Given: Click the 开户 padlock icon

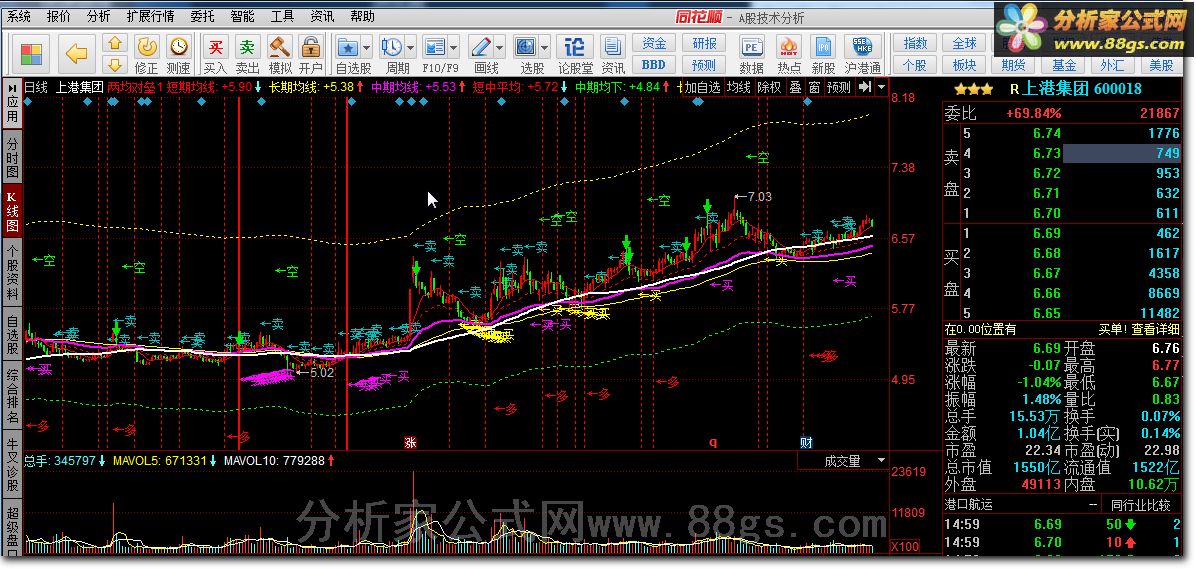Looking at the screenshot, I should coord(310,47).
